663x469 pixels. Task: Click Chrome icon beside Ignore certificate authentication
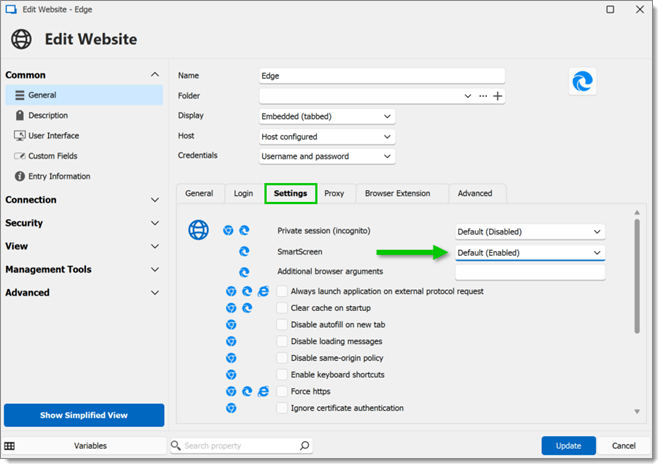(231, 408)
